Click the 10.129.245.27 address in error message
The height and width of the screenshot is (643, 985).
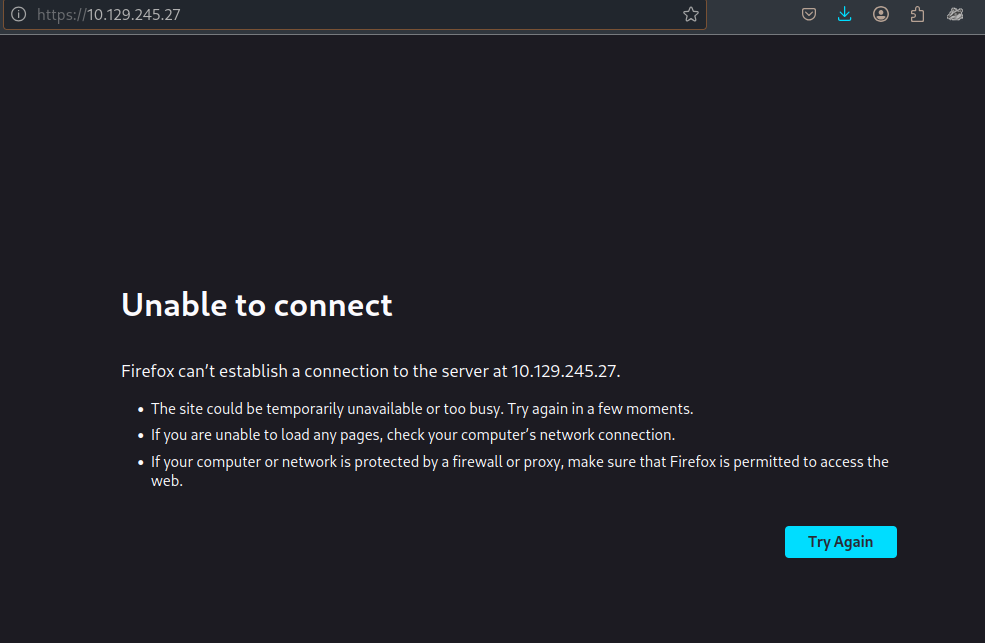pos(564,371)
